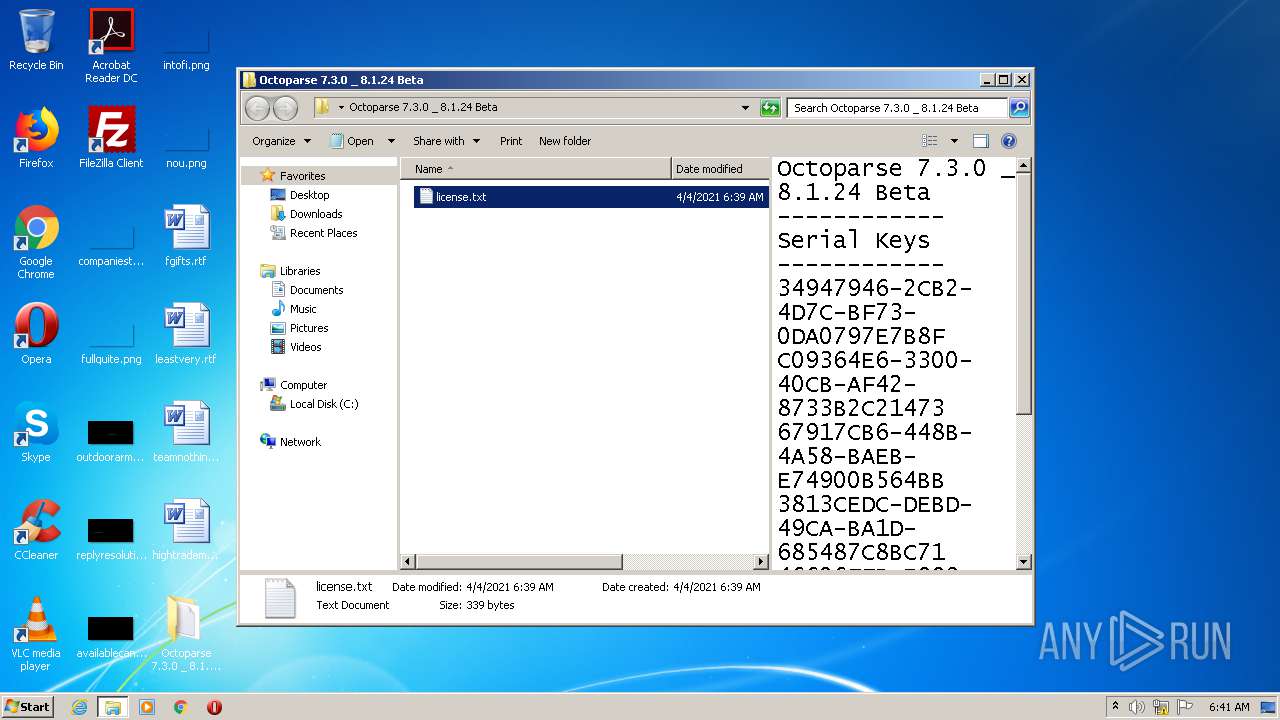This screenshot has width=1280, height=720.
Task: Open the Videos library
Action: coord(305,347)
